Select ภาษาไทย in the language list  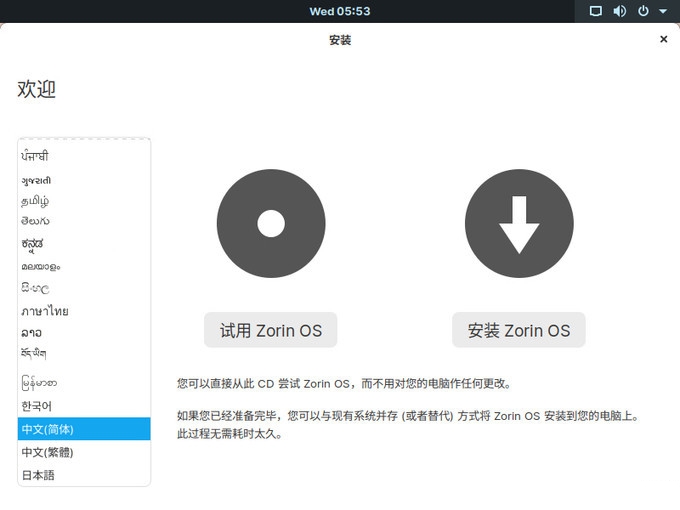[84, 311]
